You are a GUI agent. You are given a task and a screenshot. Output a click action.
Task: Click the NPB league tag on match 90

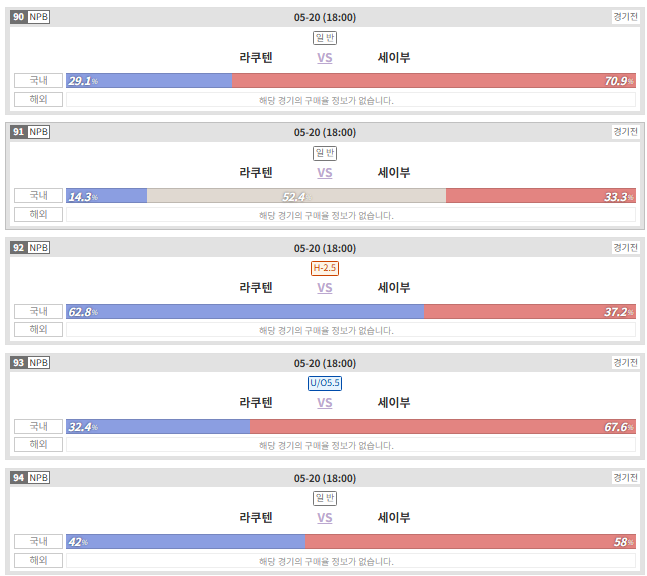coord(39,17)
